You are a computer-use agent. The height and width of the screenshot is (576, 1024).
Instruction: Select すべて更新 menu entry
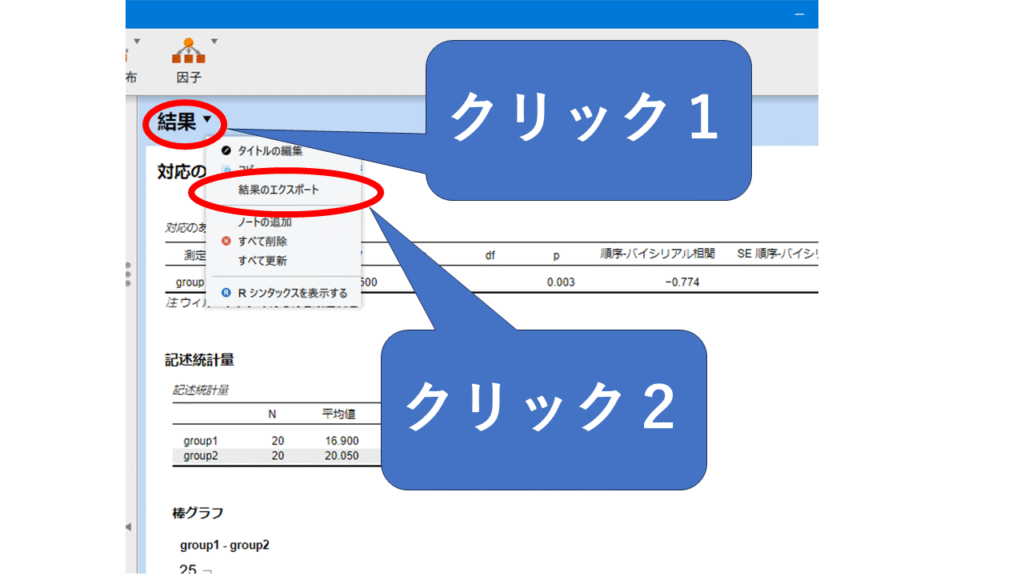tap(262, 261)
